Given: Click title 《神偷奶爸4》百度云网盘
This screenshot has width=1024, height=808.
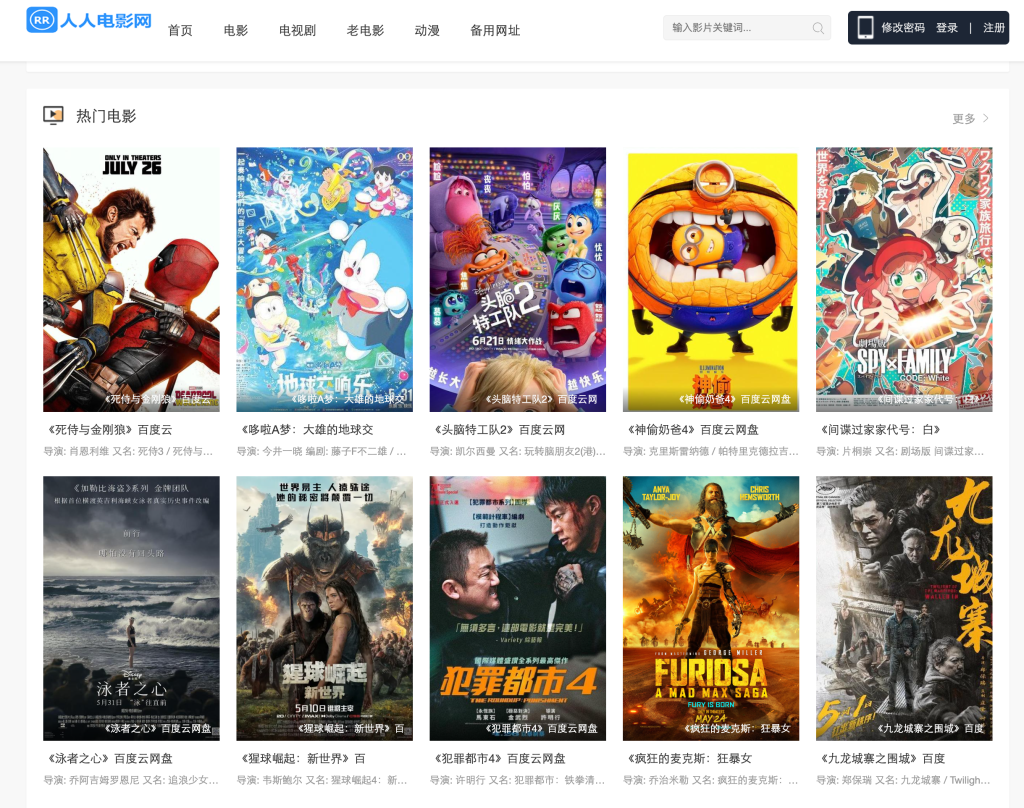Looking at the screenshot, I should click(691, 430).
